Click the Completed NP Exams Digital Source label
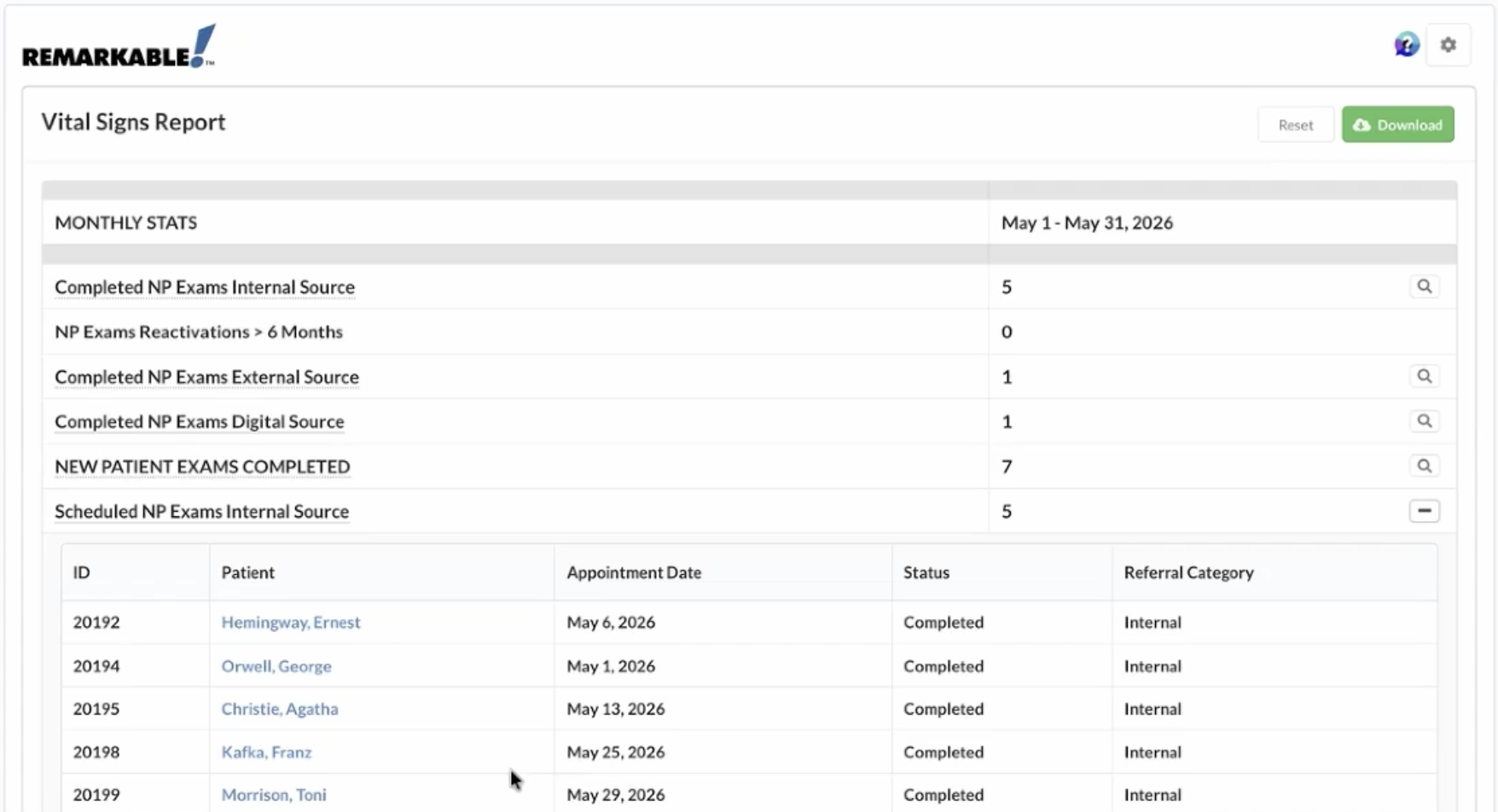The width and height of the screenshot is (1498, 812). [200, 421]
